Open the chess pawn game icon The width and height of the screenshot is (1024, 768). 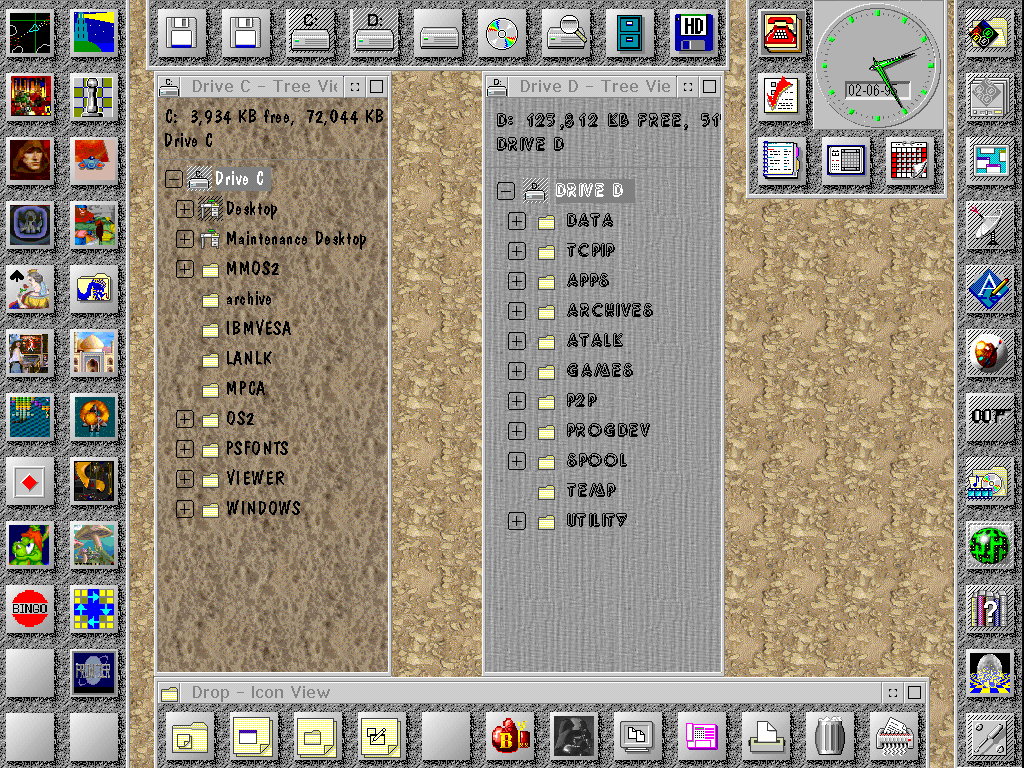(94, 98)
